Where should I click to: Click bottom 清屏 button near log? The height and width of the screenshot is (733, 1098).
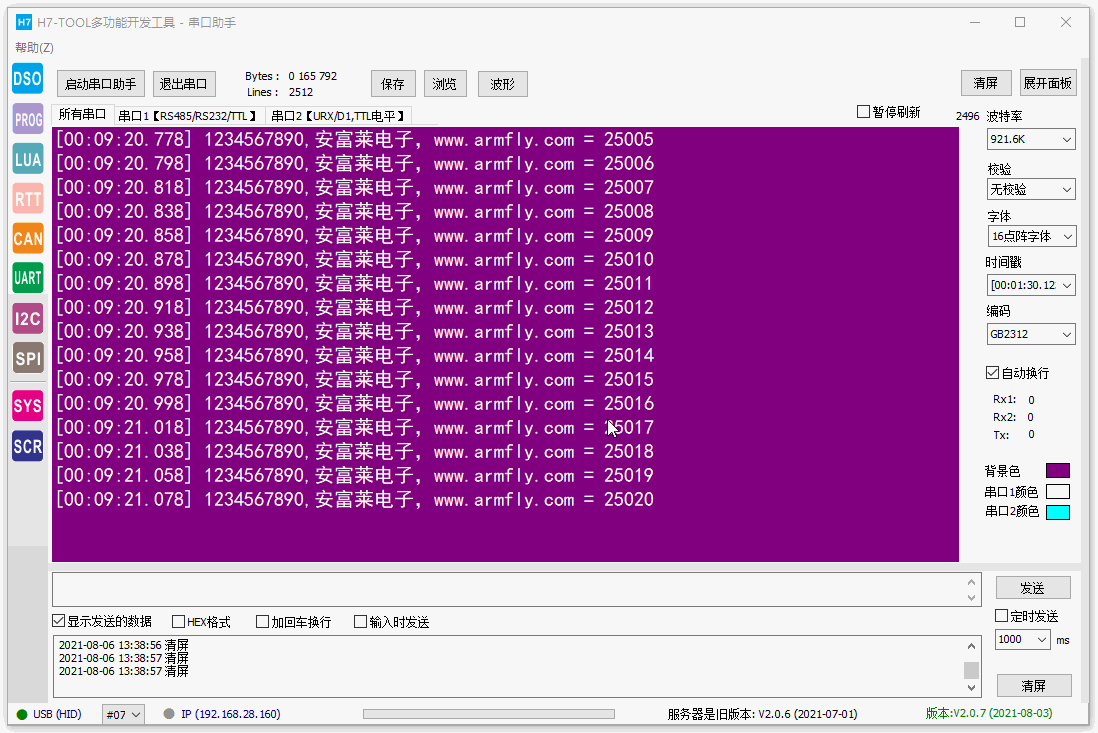1034,685
